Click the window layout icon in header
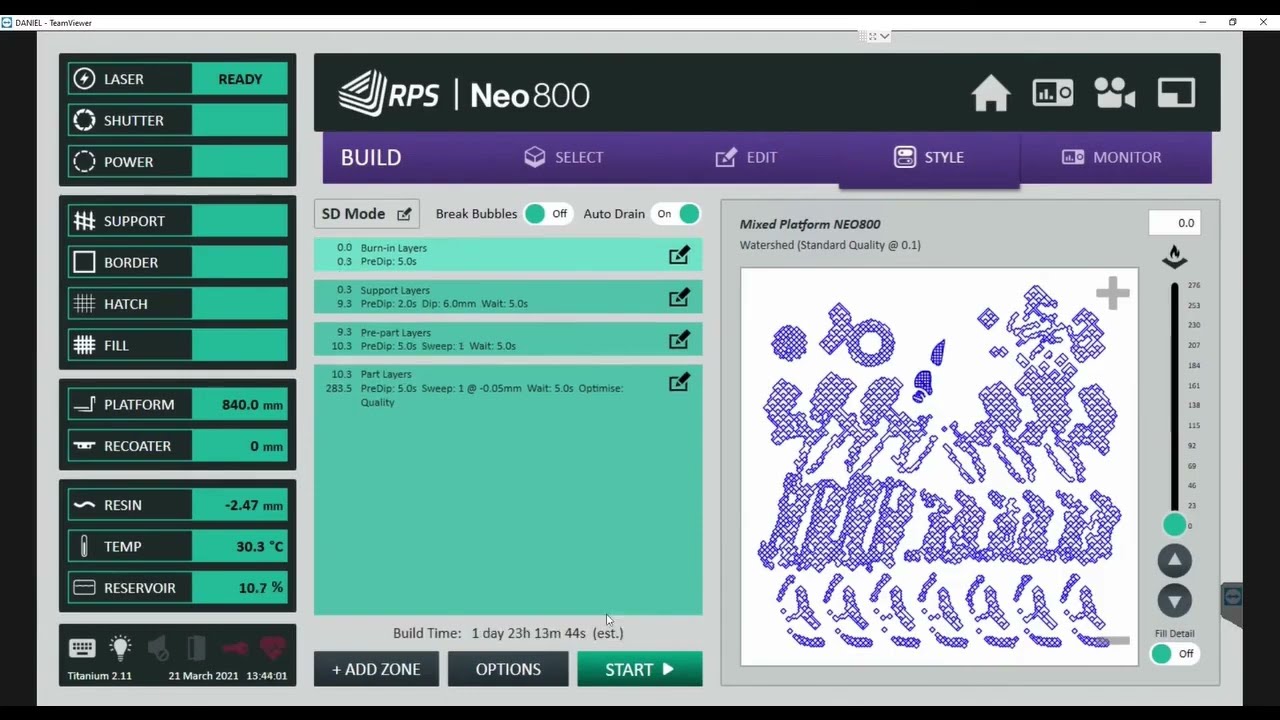Image resolution: width=1280 pixels, height=720 pixels. point(1176,94)
